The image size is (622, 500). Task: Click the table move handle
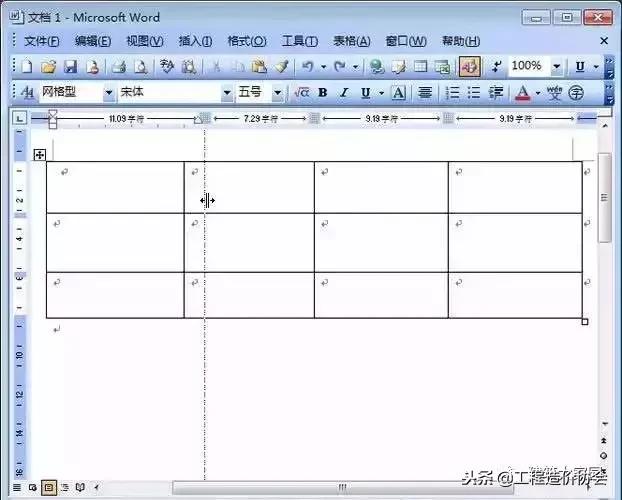point(40,154)
